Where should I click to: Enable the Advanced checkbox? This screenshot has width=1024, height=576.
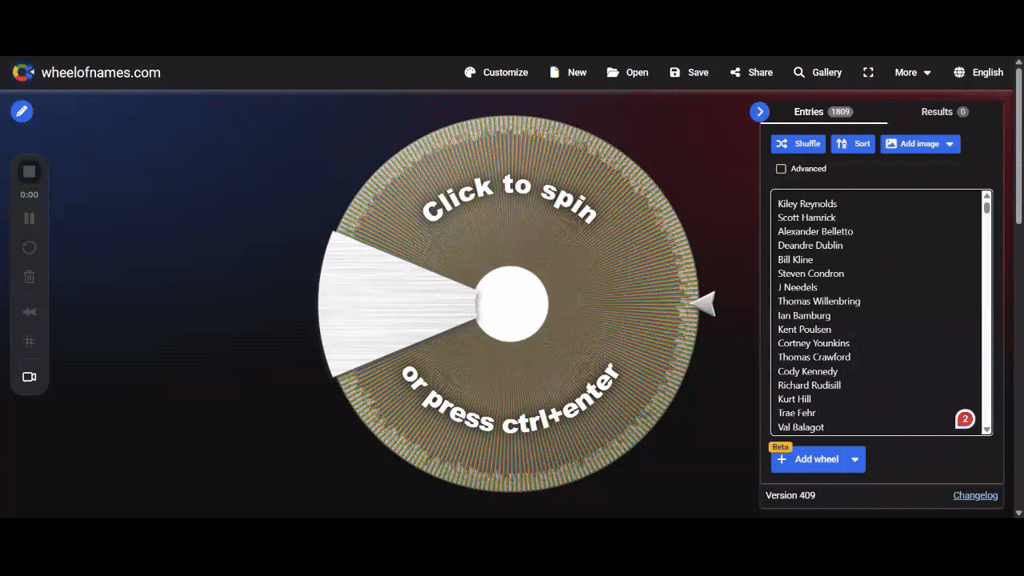tap(781, 168)
